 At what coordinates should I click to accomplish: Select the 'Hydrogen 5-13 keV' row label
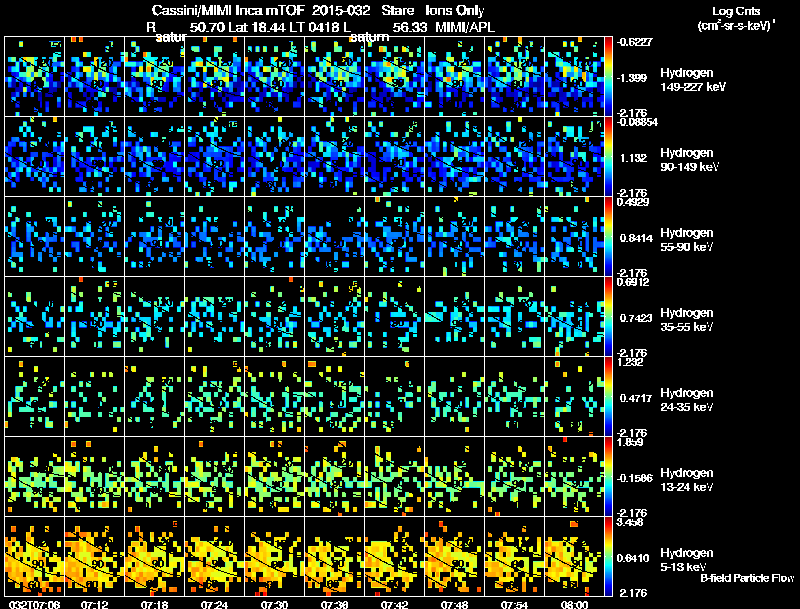(687, 560)
